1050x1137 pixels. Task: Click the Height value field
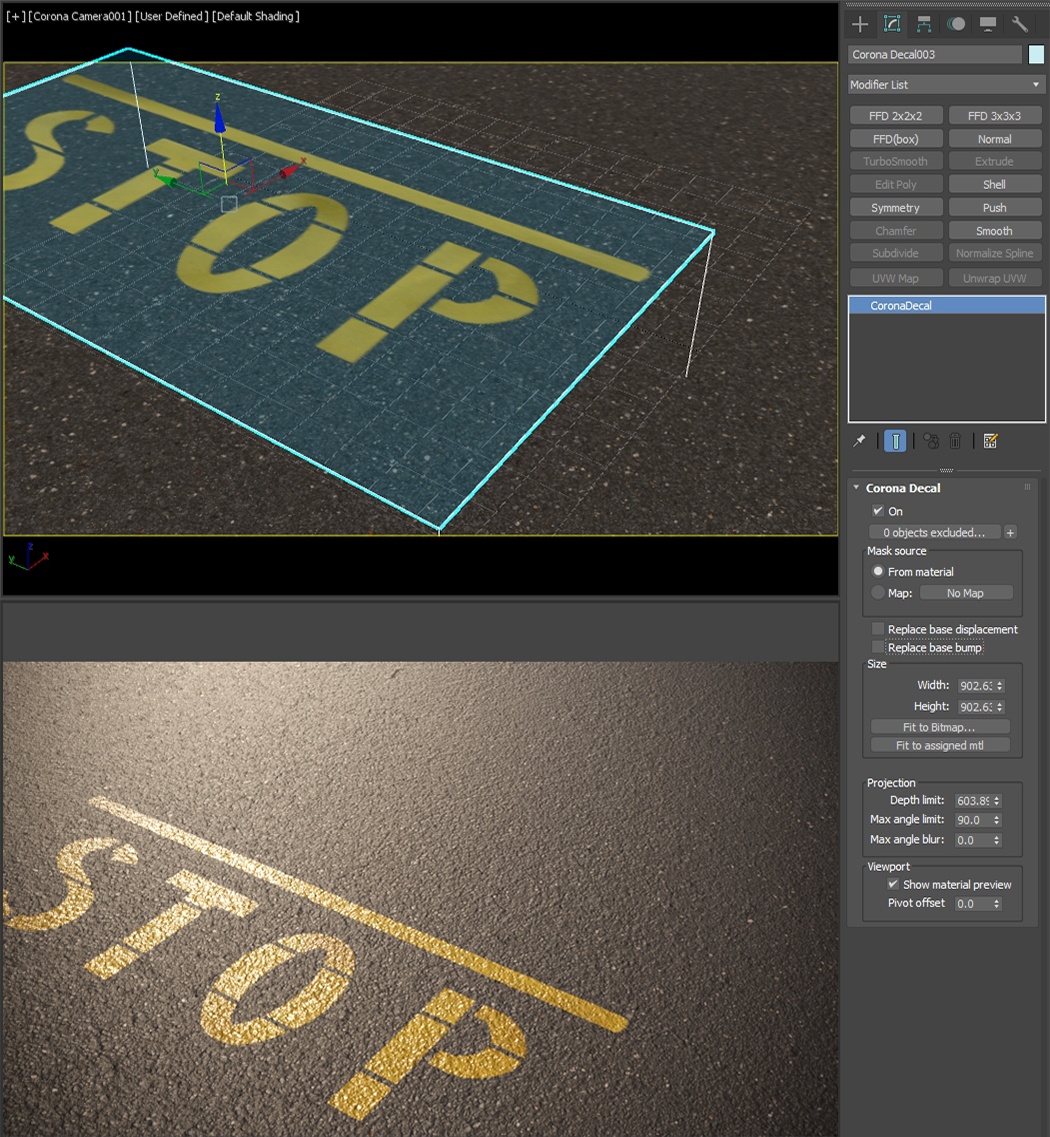(x=975, y=707)
